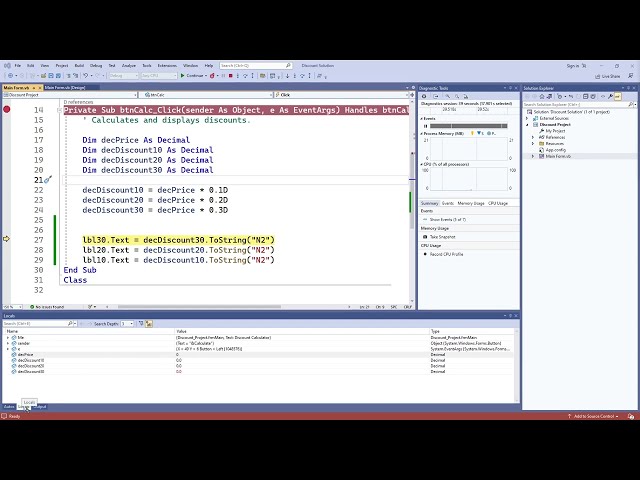Click Sign in
This screenshot has height=480, width=640.
click(573, 66)
